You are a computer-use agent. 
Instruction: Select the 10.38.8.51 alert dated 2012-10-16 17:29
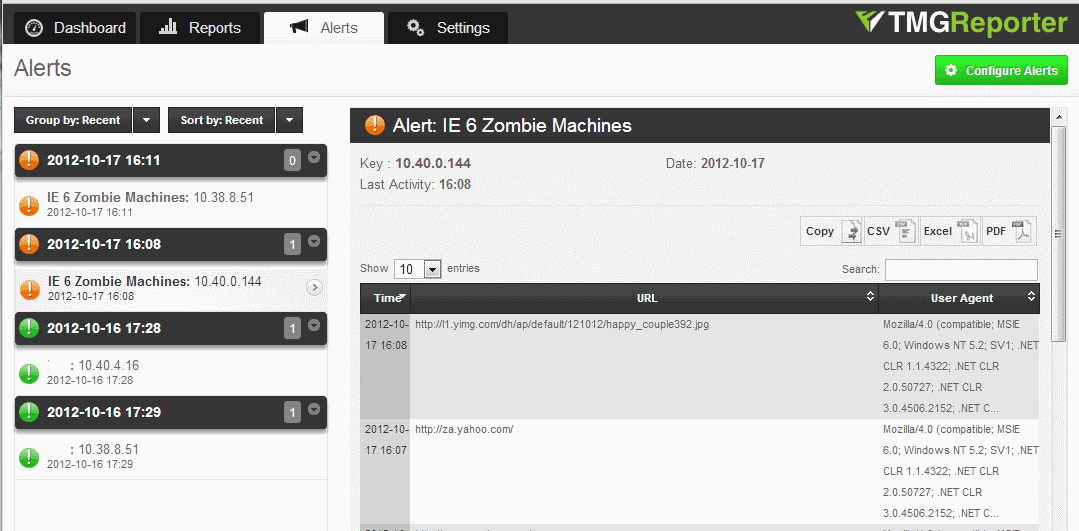click(x=171, y=456)
